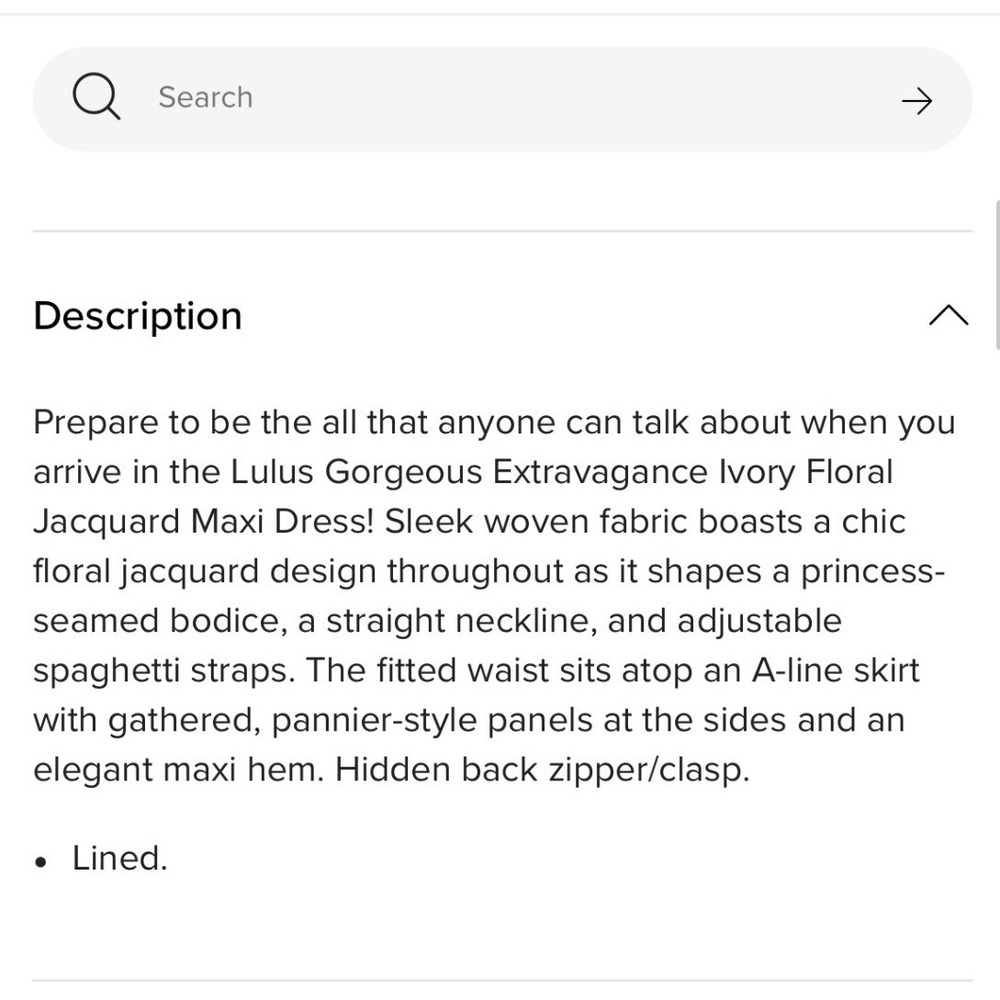This screenshot has height=1000, width=1000.
Task: Click the Description section heading
Action: [x=138, y=316]
